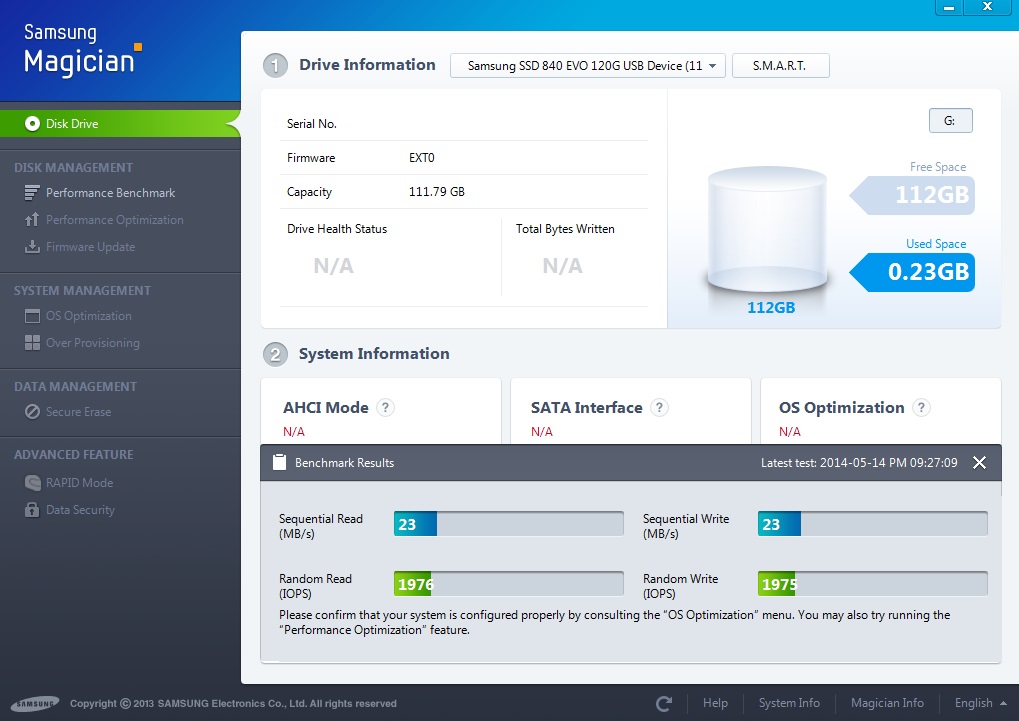This screenshot has width=1019, height=721.
Task: Open System Info in the footer
Action: pos(789,703)
